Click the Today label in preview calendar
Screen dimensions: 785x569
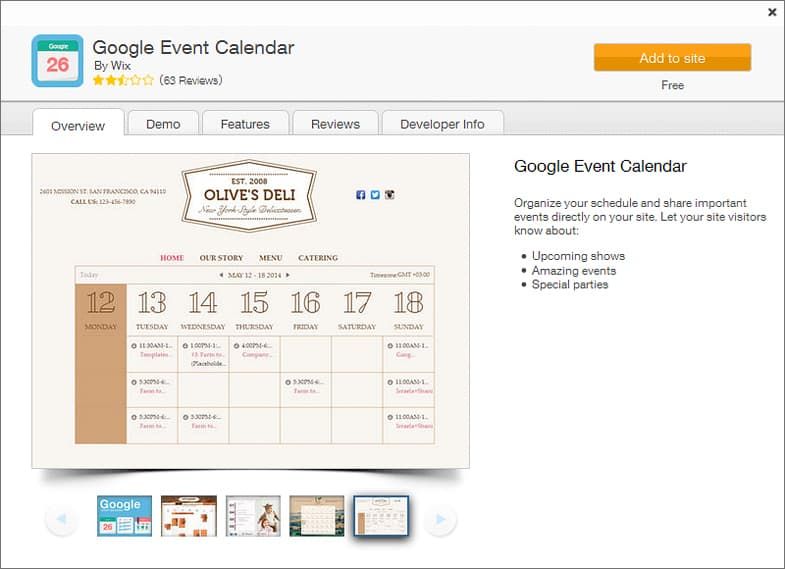[x=89, y=275]
